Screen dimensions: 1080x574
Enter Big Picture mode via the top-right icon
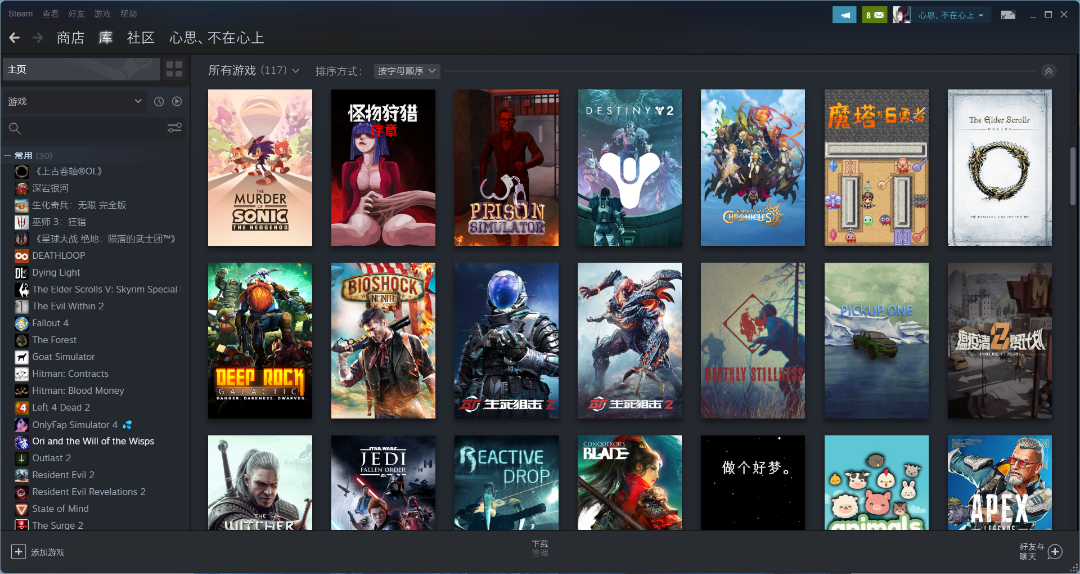pyautogui.click(x=1008, y=14)
